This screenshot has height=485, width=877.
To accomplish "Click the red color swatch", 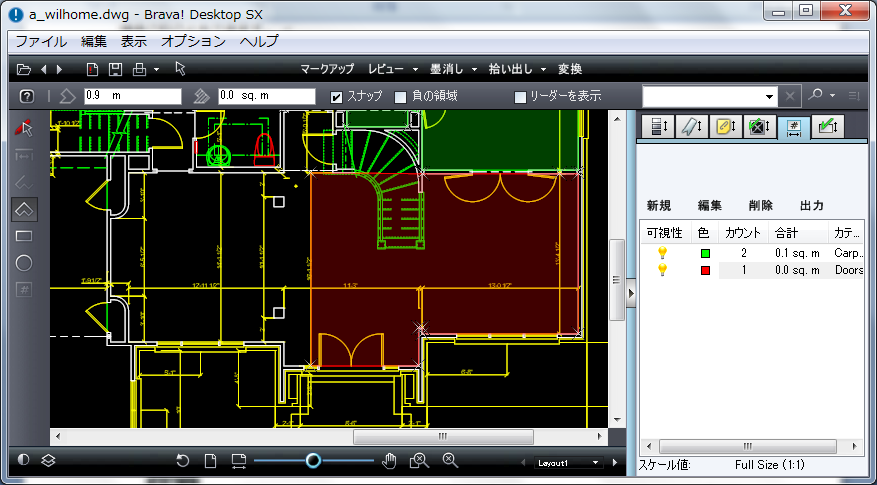I will tap(705, 270).
